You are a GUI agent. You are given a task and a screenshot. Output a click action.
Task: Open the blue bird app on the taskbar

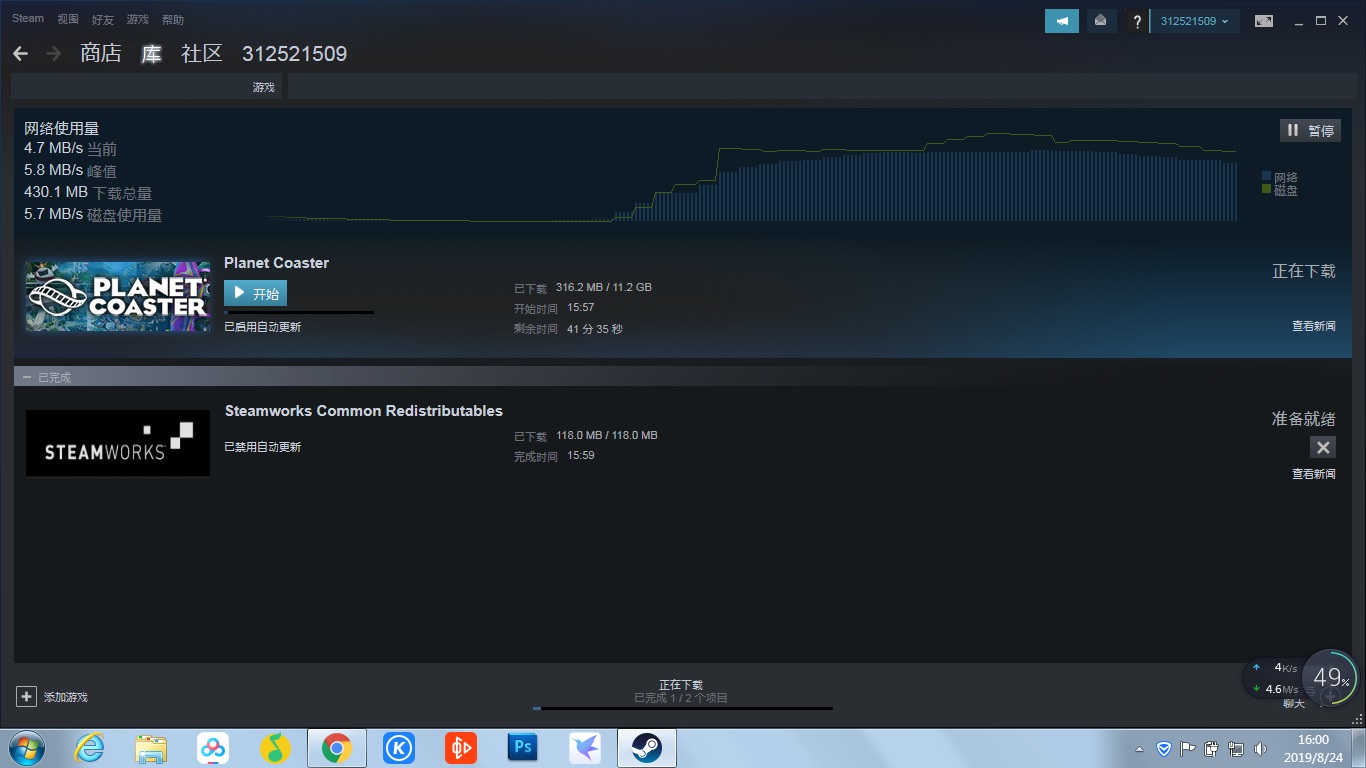[x=585, y=748]
